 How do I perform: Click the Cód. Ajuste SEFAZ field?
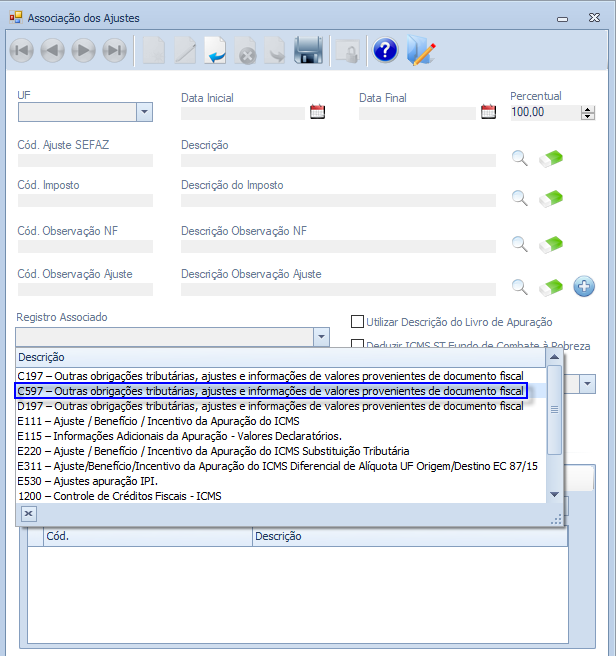(x=85, y=161)
